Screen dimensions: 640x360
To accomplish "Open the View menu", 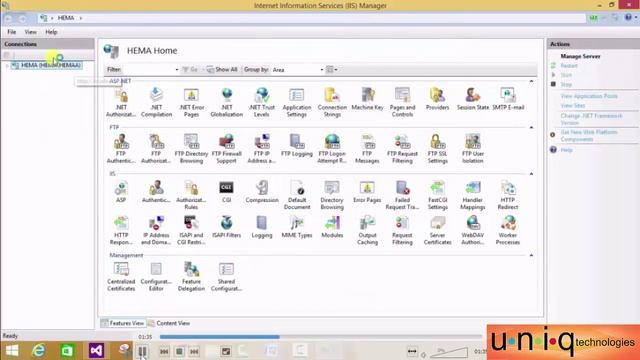I will (30, 32).
